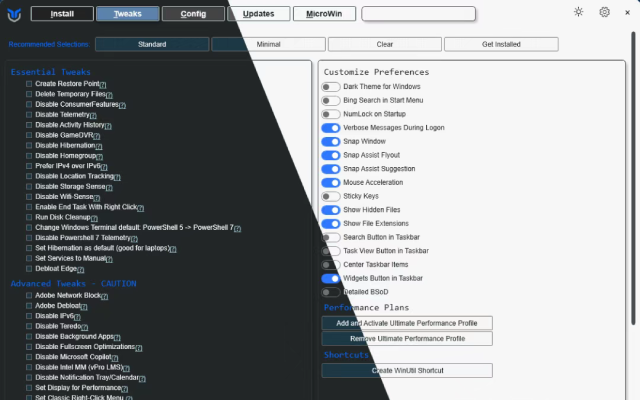This screenshot has width=640, height=400.
Task: Check Disable ConsumerFeatures checkbox
Action: pos(29,104)
